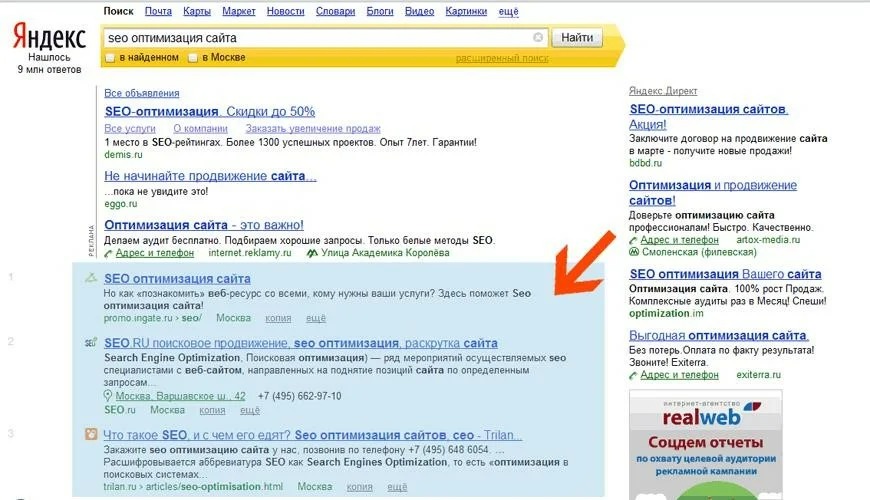Toggle the 'в Москве' checkbox

193,58
